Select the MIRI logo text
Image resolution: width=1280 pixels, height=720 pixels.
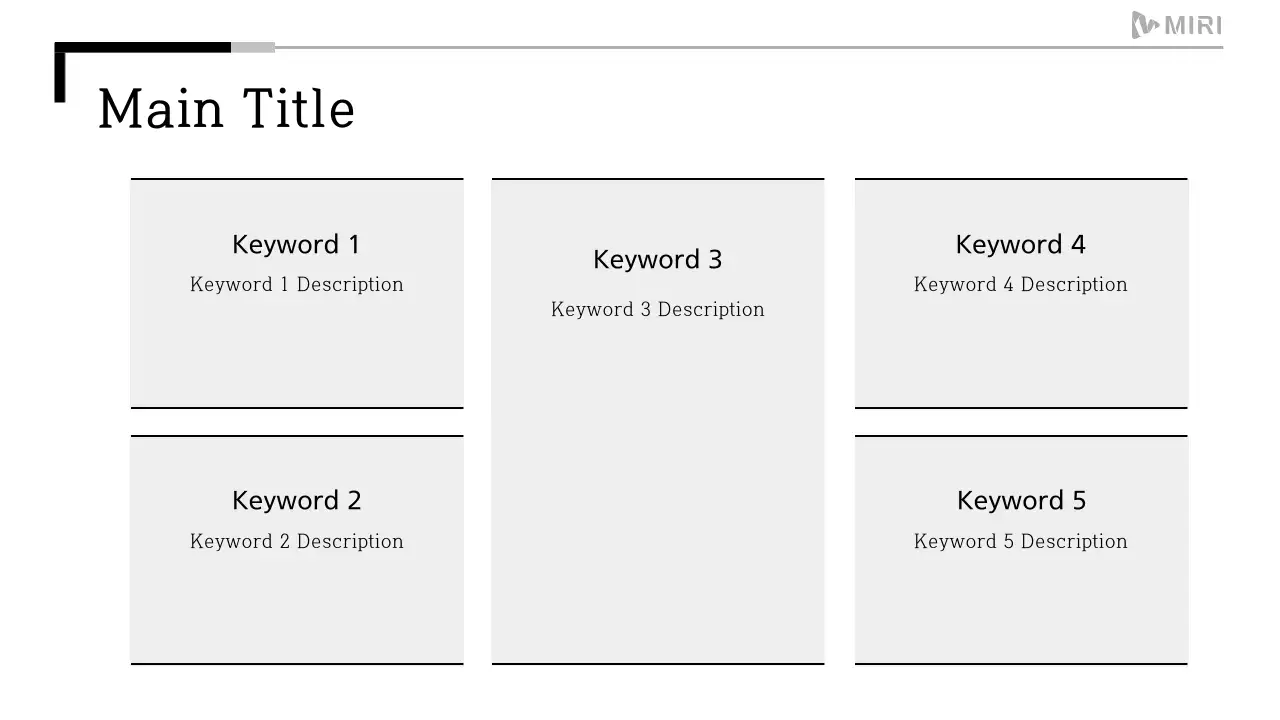[x=1194, y=26]
